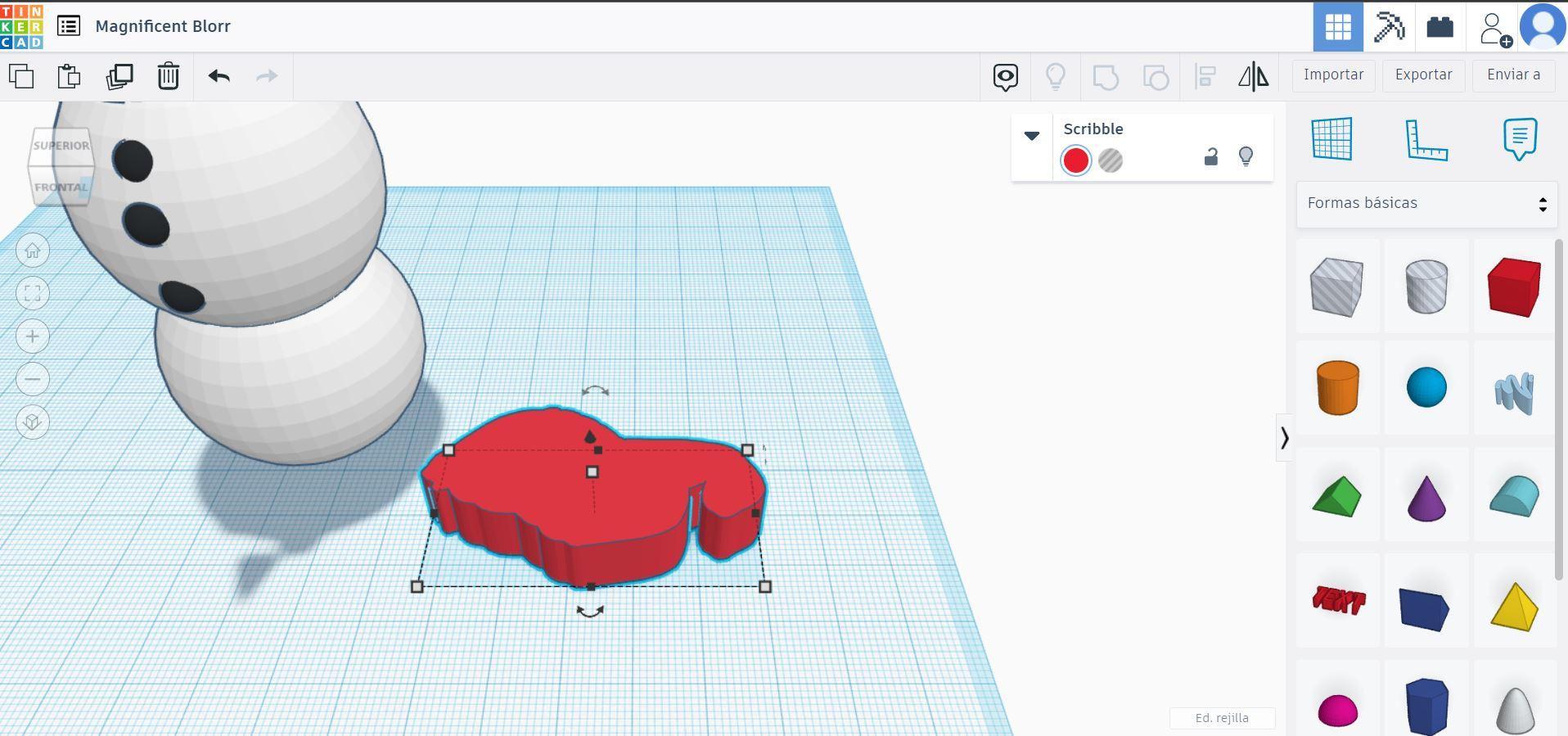Hide the Scribble shape via lightbulb
This screenshot has width=1568, height=736.
click(x=1246, y=156)
